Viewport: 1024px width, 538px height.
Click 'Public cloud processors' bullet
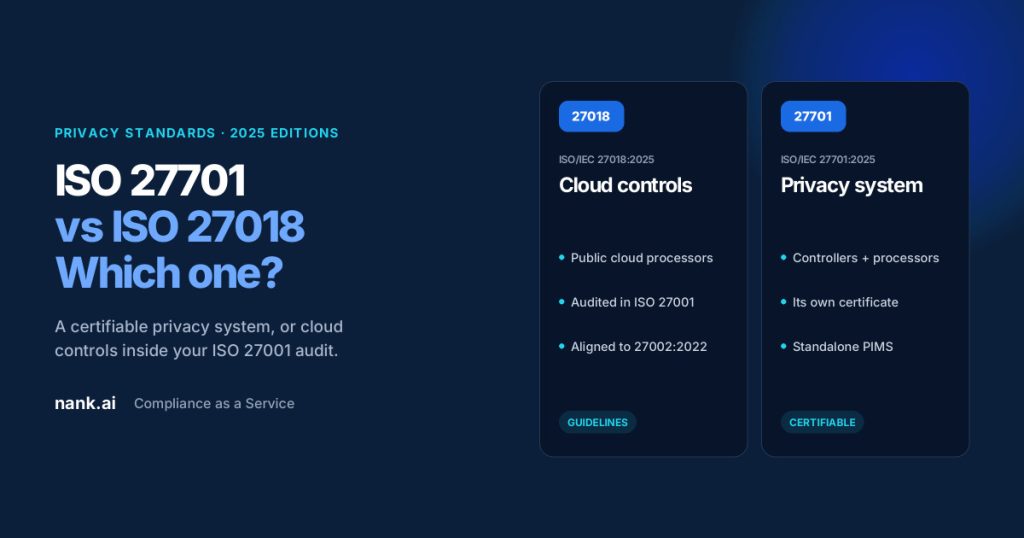click(x=636, y=258)
